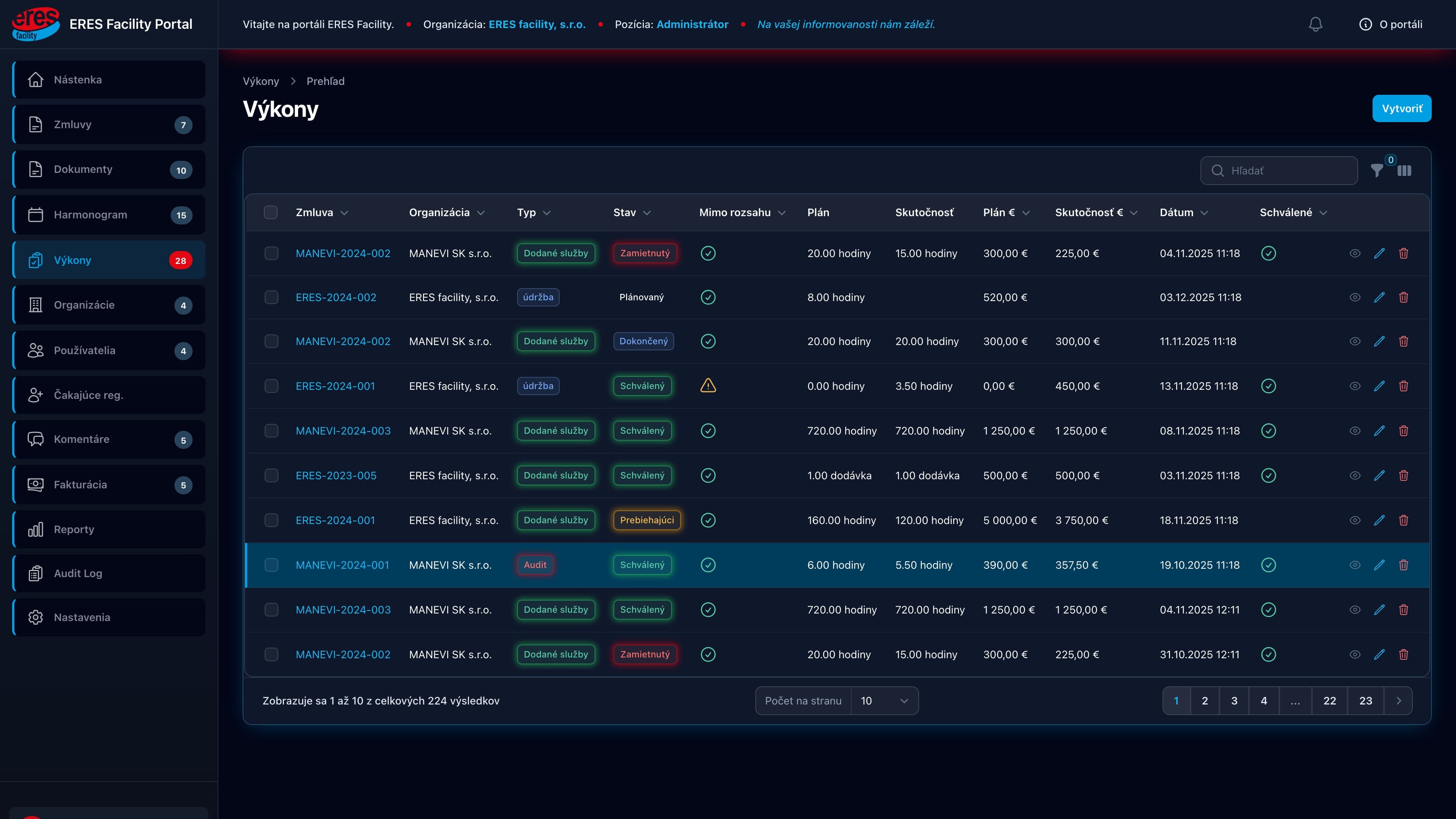Focus the Hľadať search field

point(1279,171)
